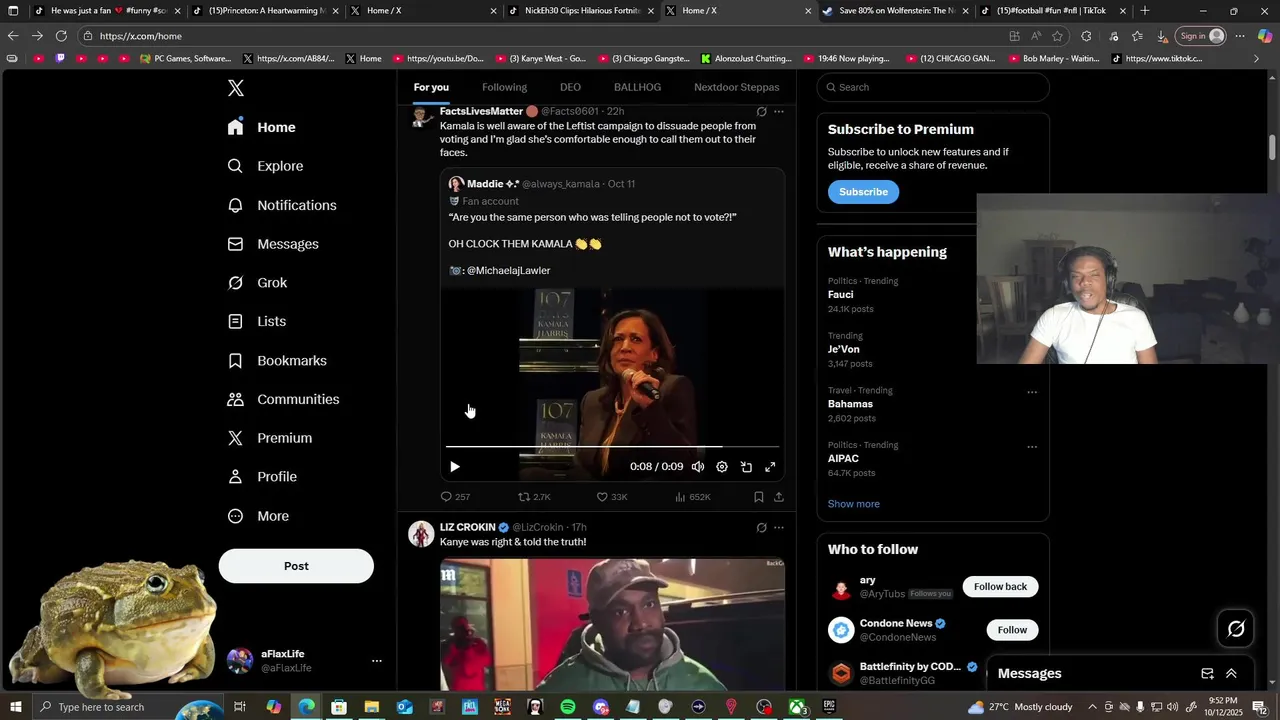Click the browser address bar
The width and height of the screenshot is (1280, 720).
pyautogui.click(x=540, y=36)
